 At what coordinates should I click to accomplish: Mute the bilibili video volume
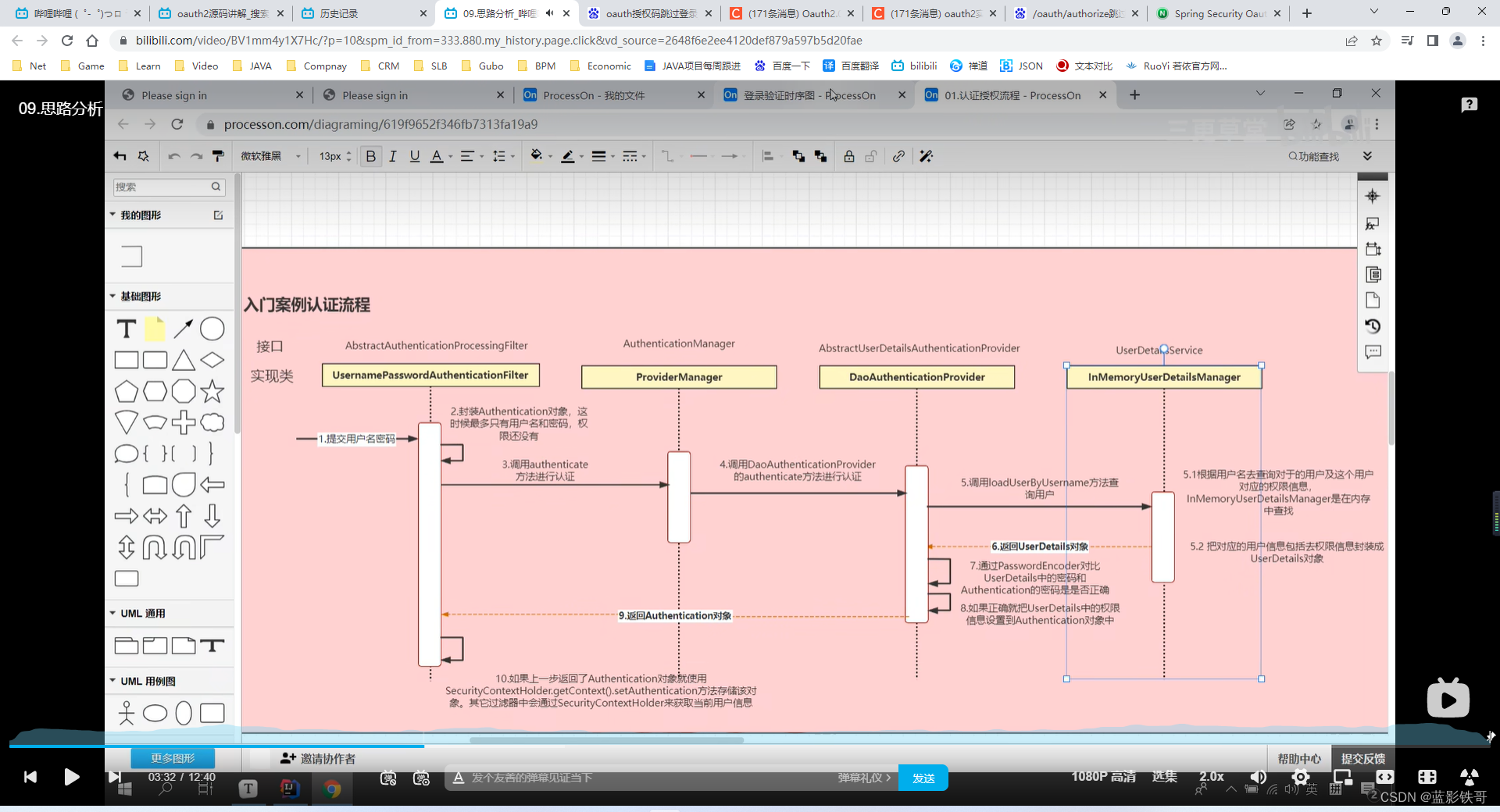coord(1259,777)
